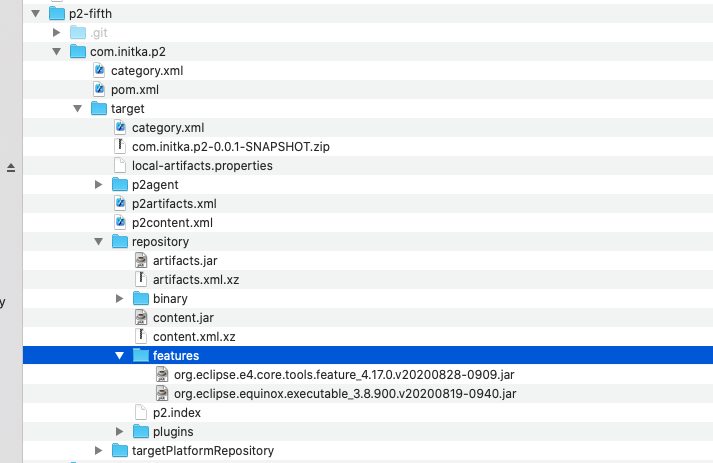The image size is (713, 463).
Task: Collapse the p2-fifth folder triangle
Action: (x=35, y=14)
